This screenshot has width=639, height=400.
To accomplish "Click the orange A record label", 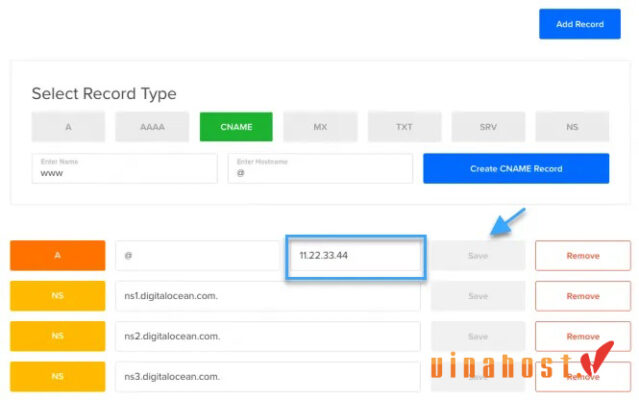I will (x=57, y=255).
